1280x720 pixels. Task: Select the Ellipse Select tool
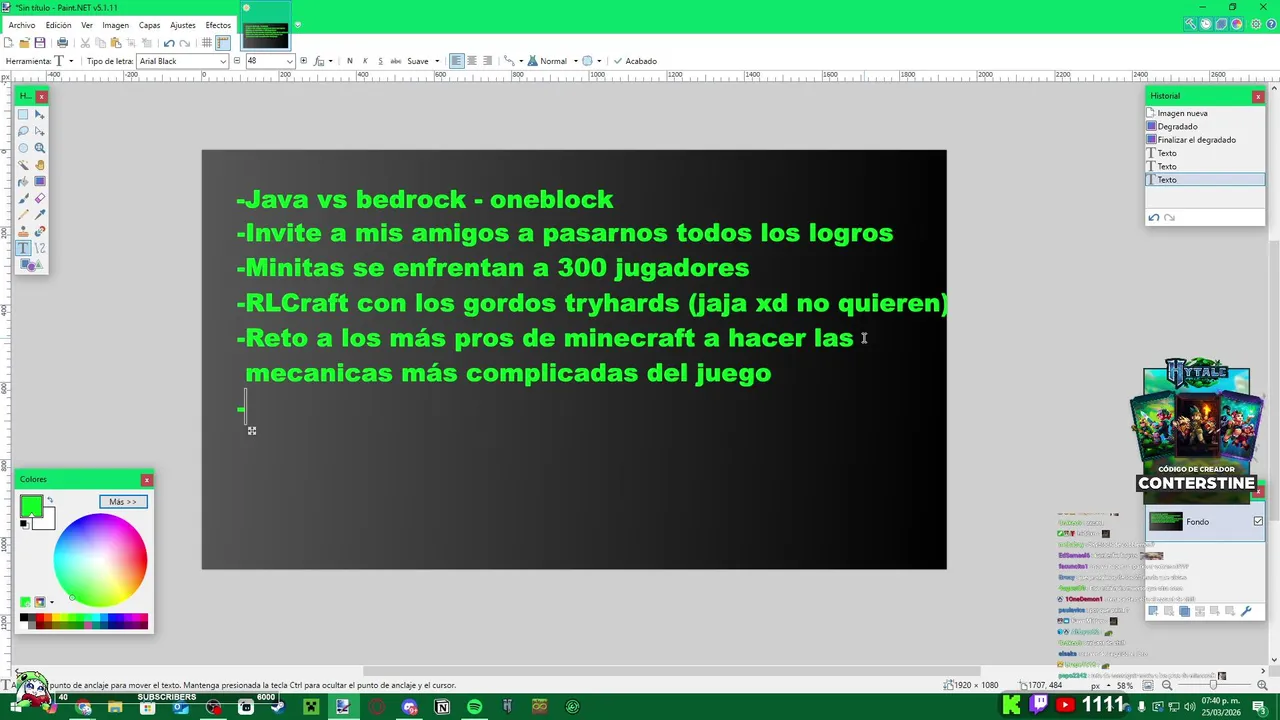click(23, 148)
